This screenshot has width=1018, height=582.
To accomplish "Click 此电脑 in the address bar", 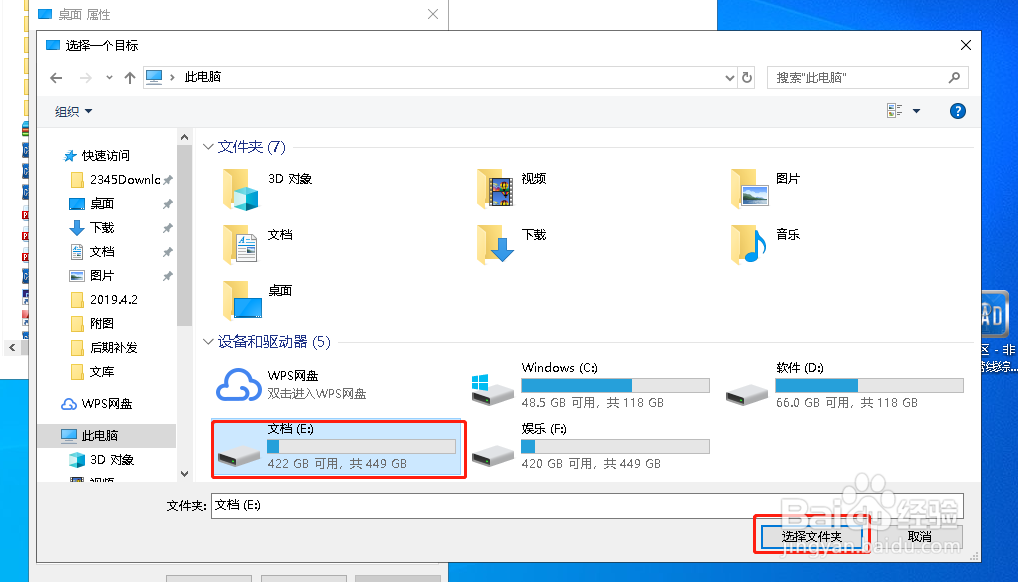I will [203, 77].
